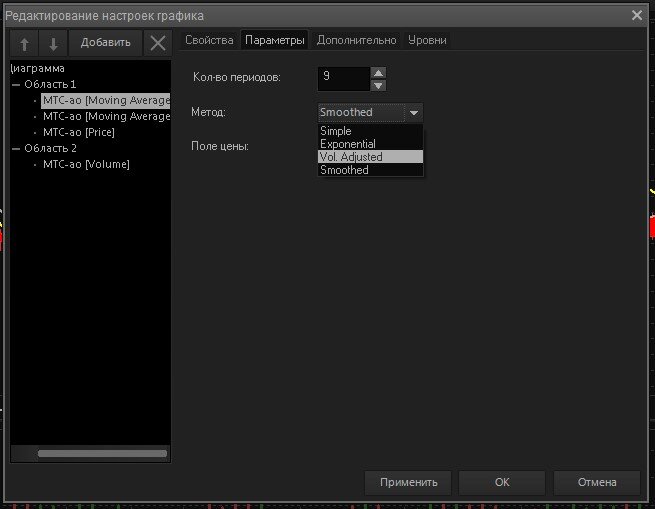The width and height of the screenshot is (655, 509).
Task: Move selected item up with arrow icon
Action: [24, 43]
